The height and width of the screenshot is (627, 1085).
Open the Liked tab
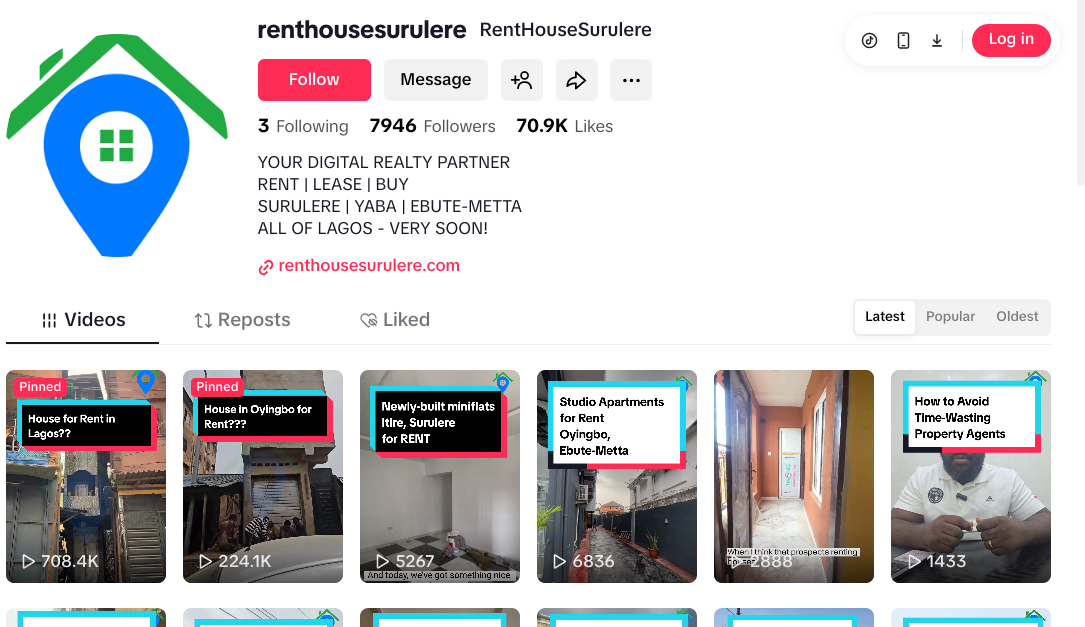pyautogui.click(x=395, y=320)
